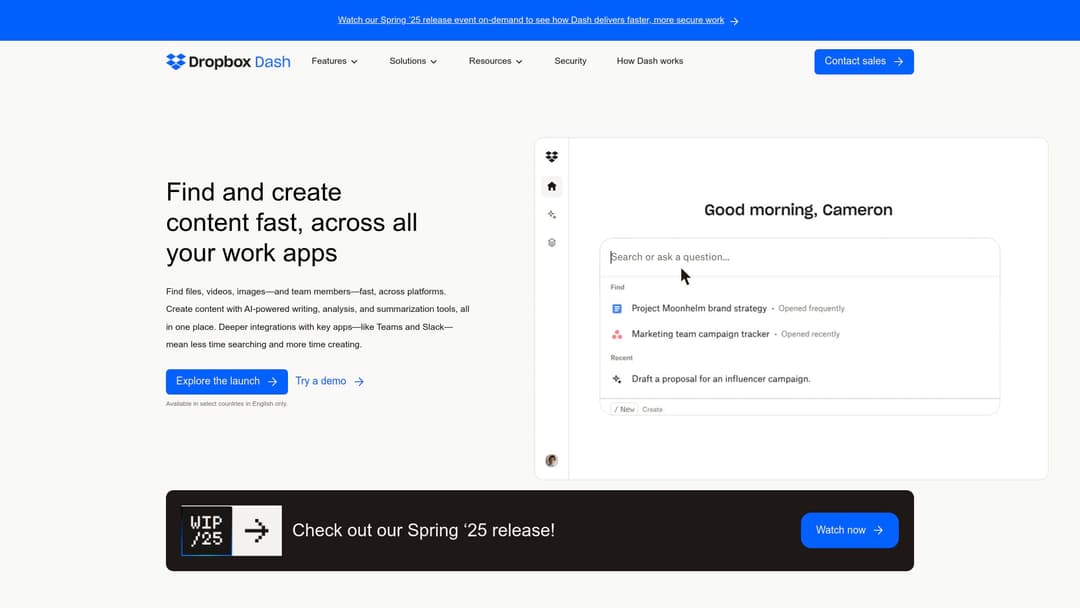Open How Dash works page
The height and width of the screenshot is (608, 1080).
(650, 61)
